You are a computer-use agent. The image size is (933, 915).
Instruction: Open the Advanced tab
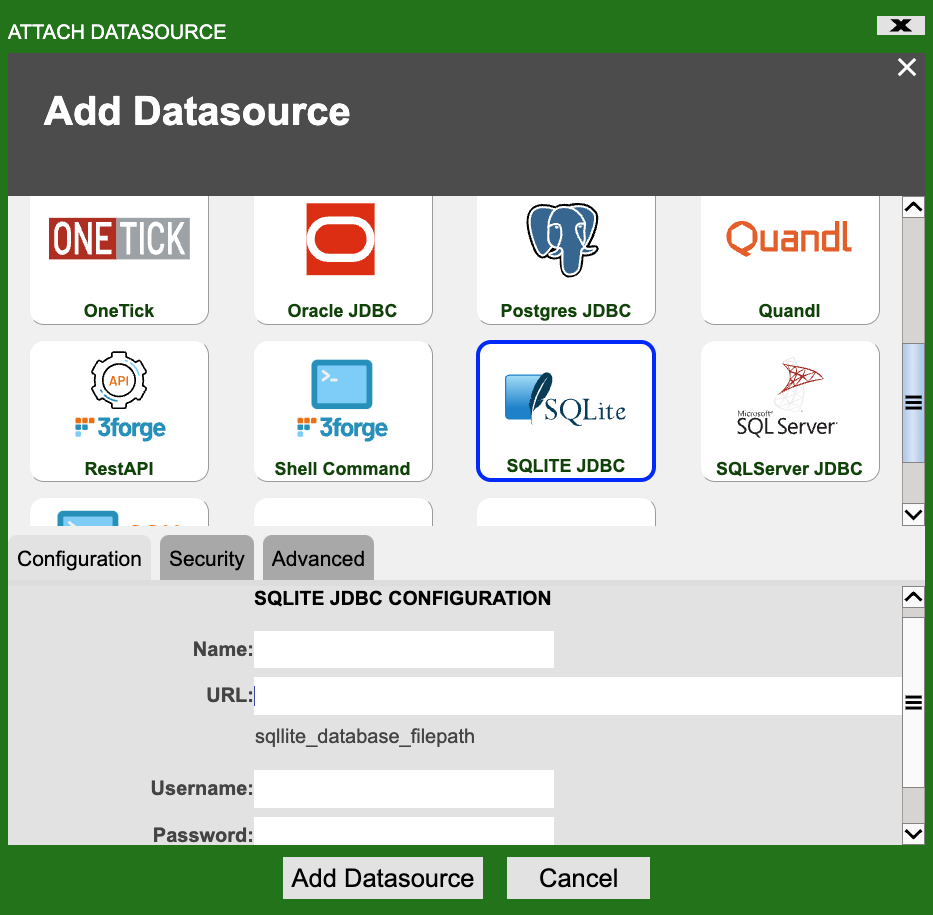[x=318, y=559]
